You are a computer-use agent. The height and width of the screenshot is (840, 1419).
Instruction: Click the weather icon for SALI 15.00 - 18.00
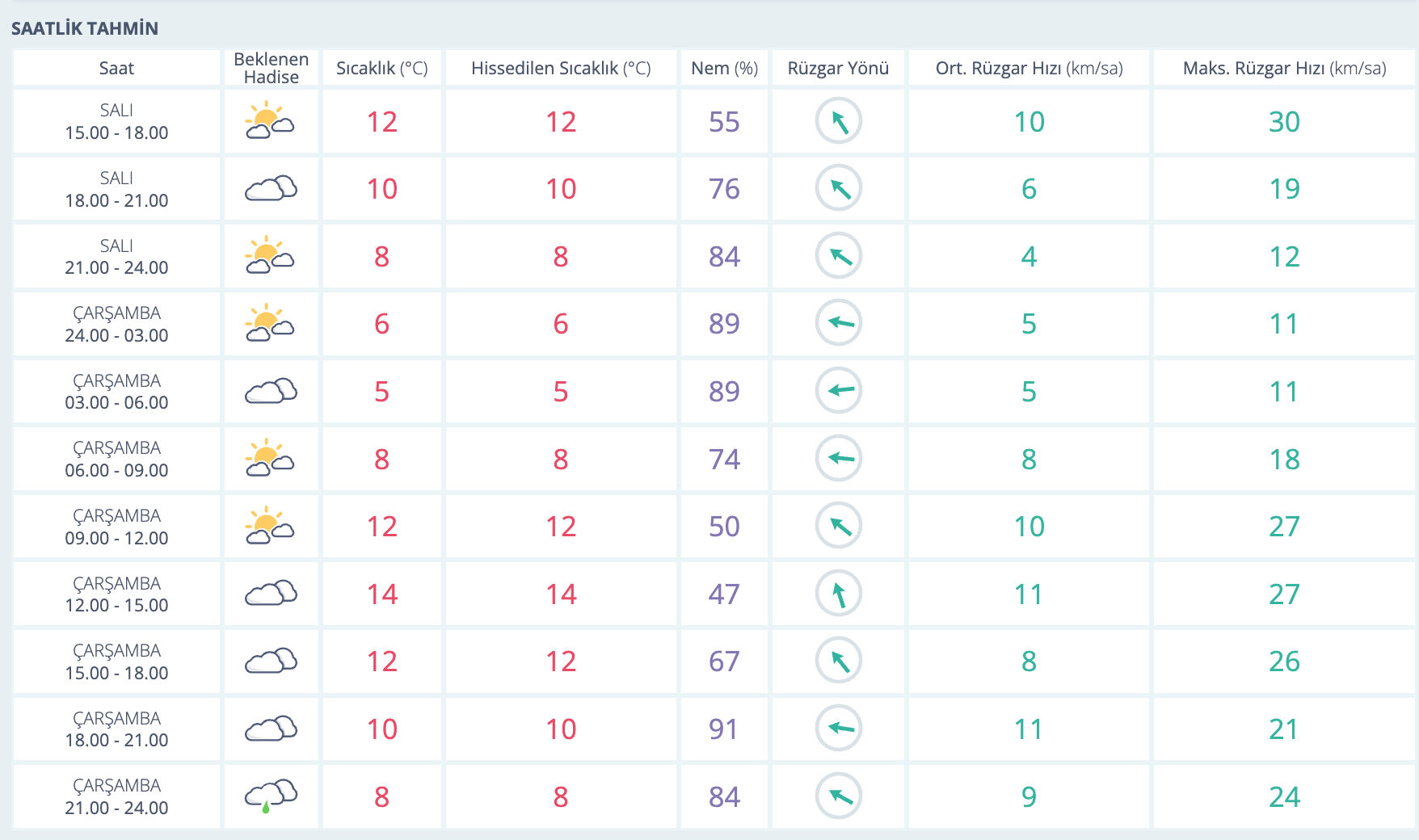pyautogui.click(x=270, y=121)
